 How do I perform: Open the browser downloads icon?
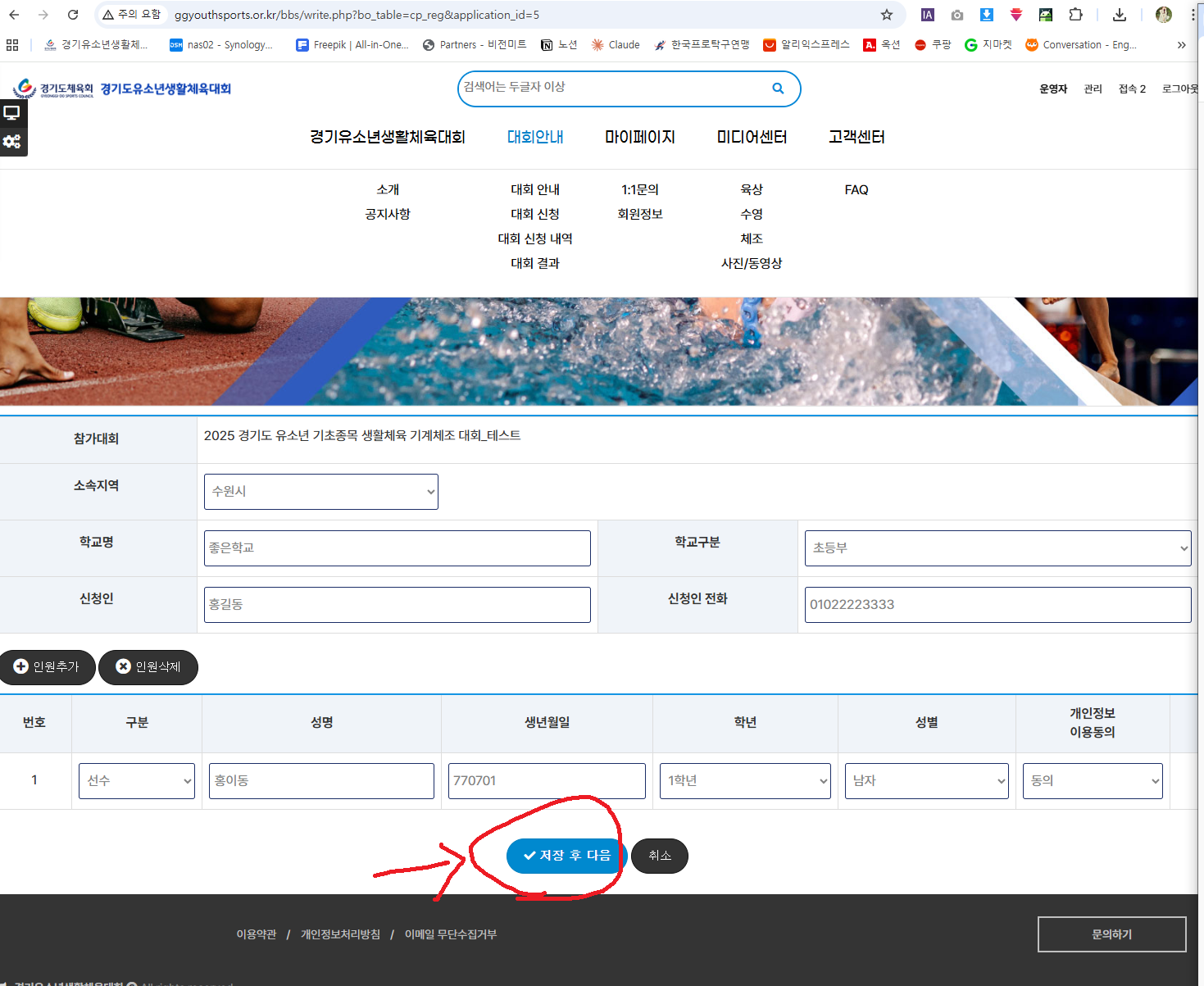point(1120,15)
